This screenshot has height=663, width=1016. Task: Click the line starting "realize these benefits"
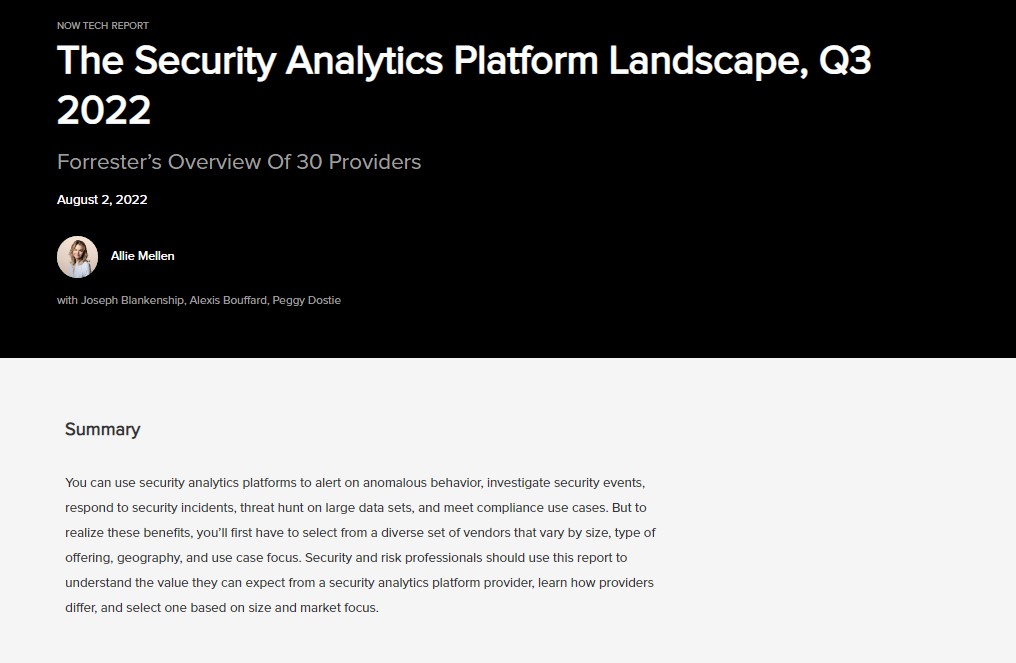click(x=360, y=533)
